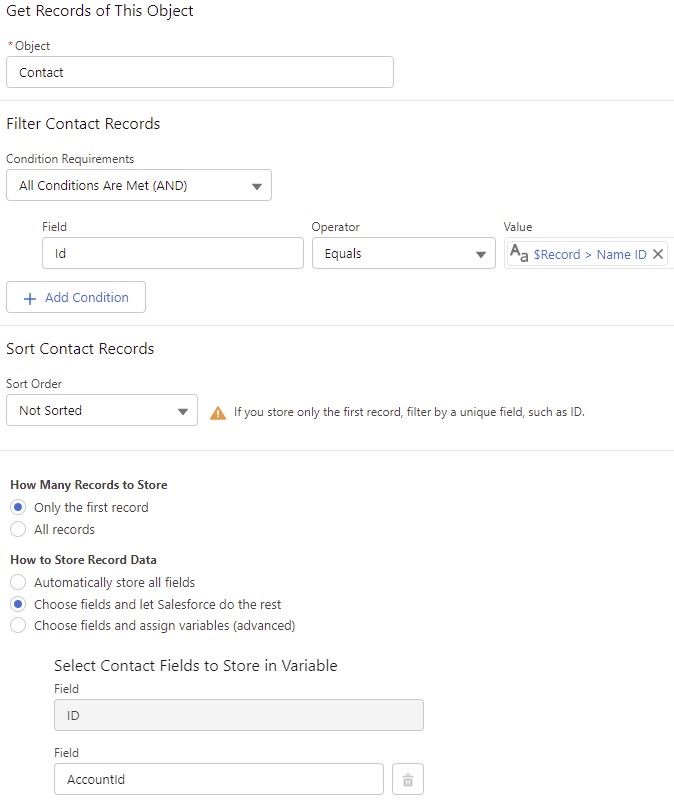Click the sort order warning triangle icon
Screen dimensions: 674x805
click(x=218, y=412)
